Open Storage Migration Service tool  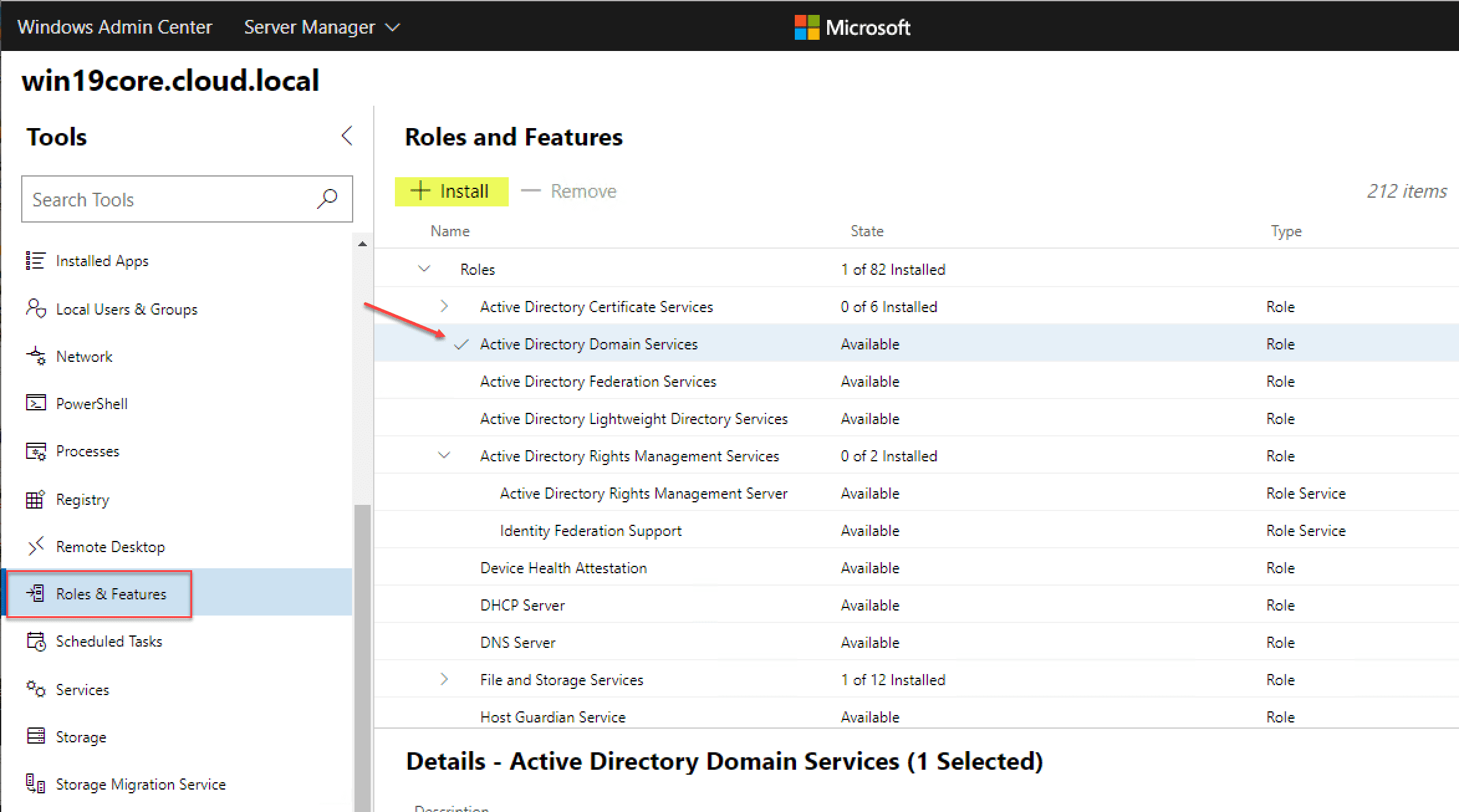coord(141,784)
